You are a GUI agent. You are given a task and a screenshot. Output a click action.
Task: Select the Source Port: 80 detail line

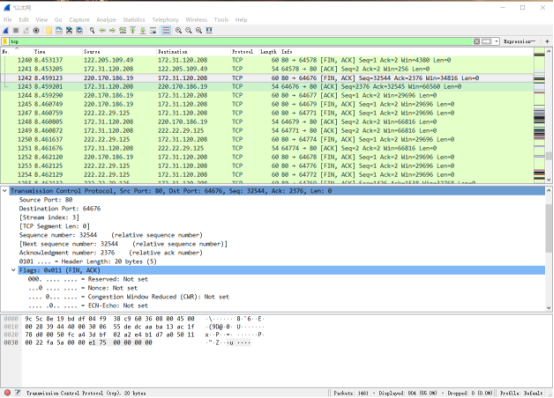(x=46, y=200)
